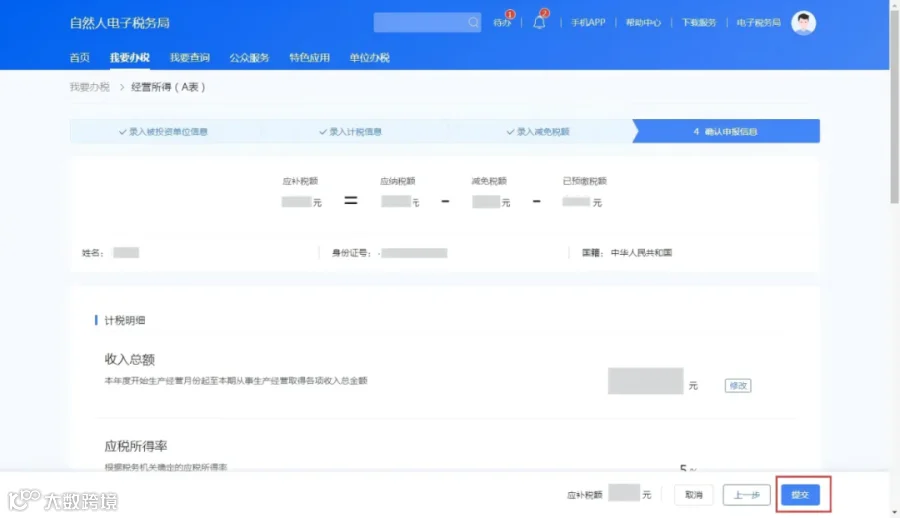Click the header search input field
This screenshot has width=900, height=518.
click(421, 22)
